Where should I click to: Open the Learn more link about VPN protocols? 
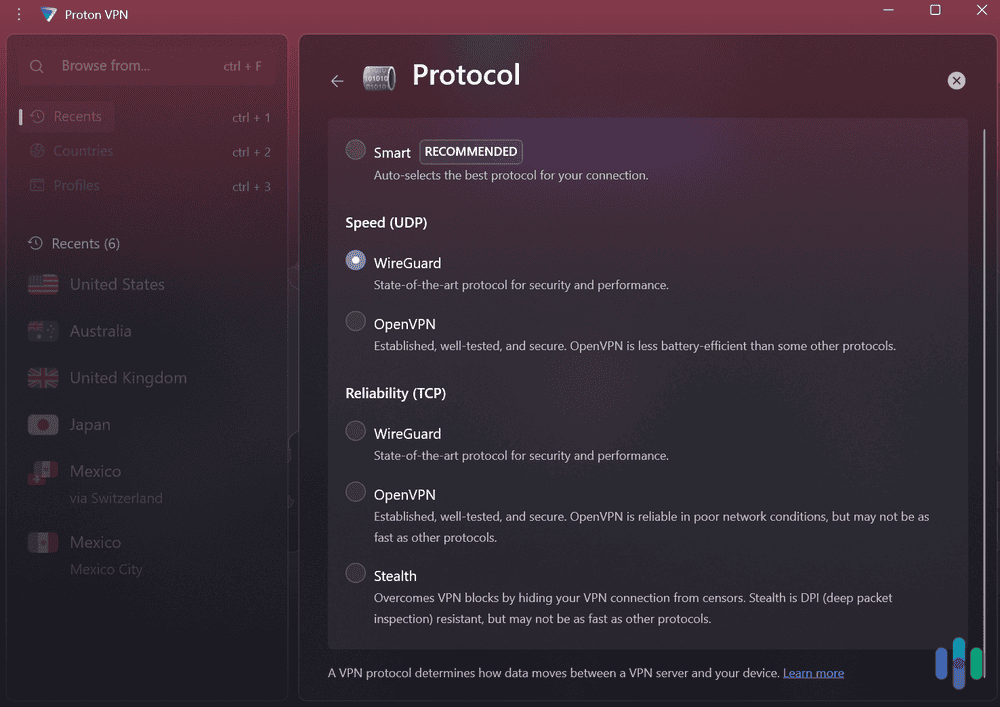(813, 672)
